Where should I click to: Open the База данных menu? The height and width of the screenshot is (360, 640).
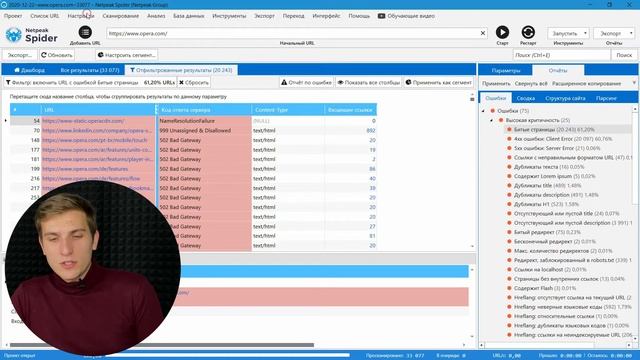(189, 16)
